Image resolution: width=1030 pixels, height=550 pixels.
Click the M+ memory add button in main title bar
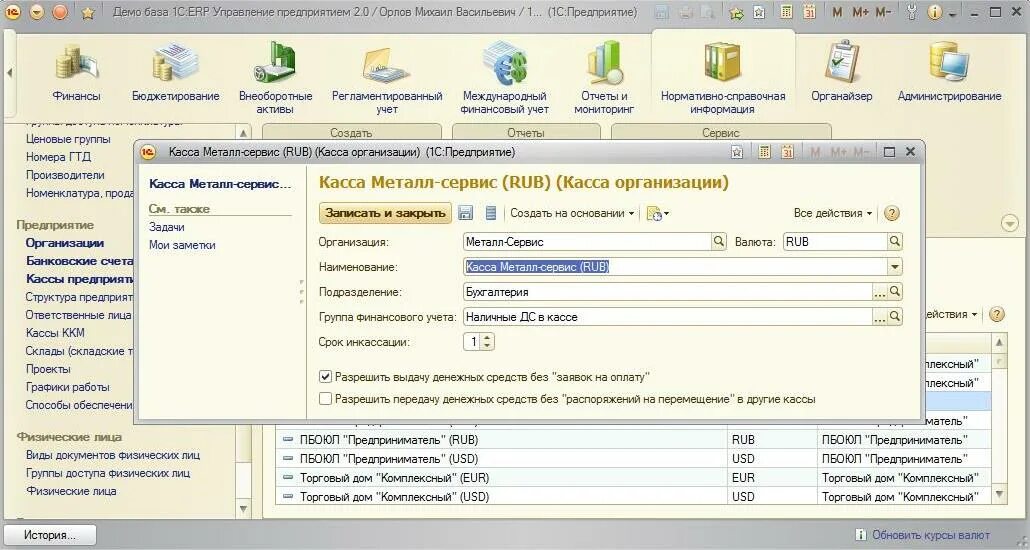pyautogui.click(x=860, y=12)
